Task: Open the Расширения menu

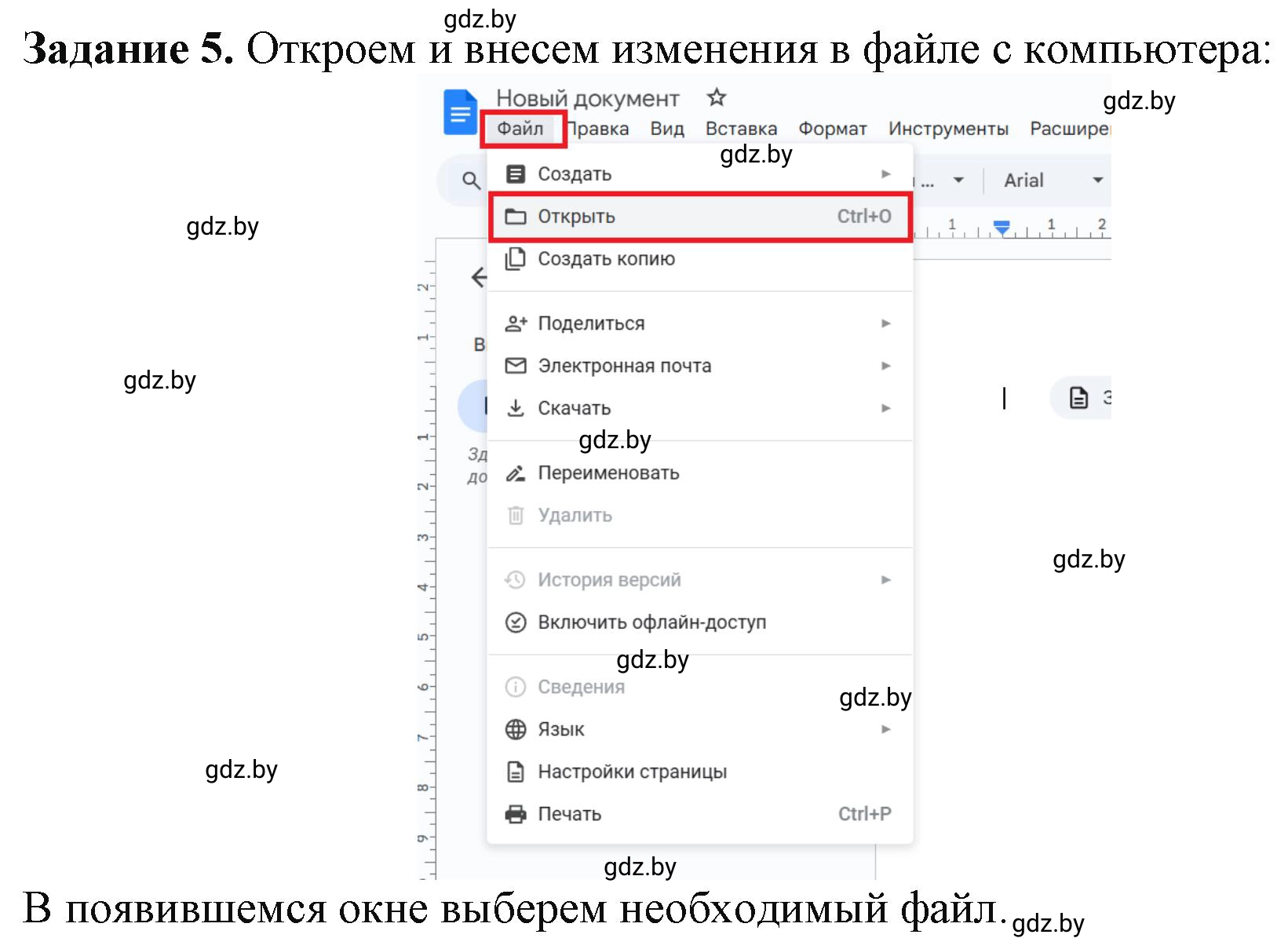Action: tap(1070, 129)
